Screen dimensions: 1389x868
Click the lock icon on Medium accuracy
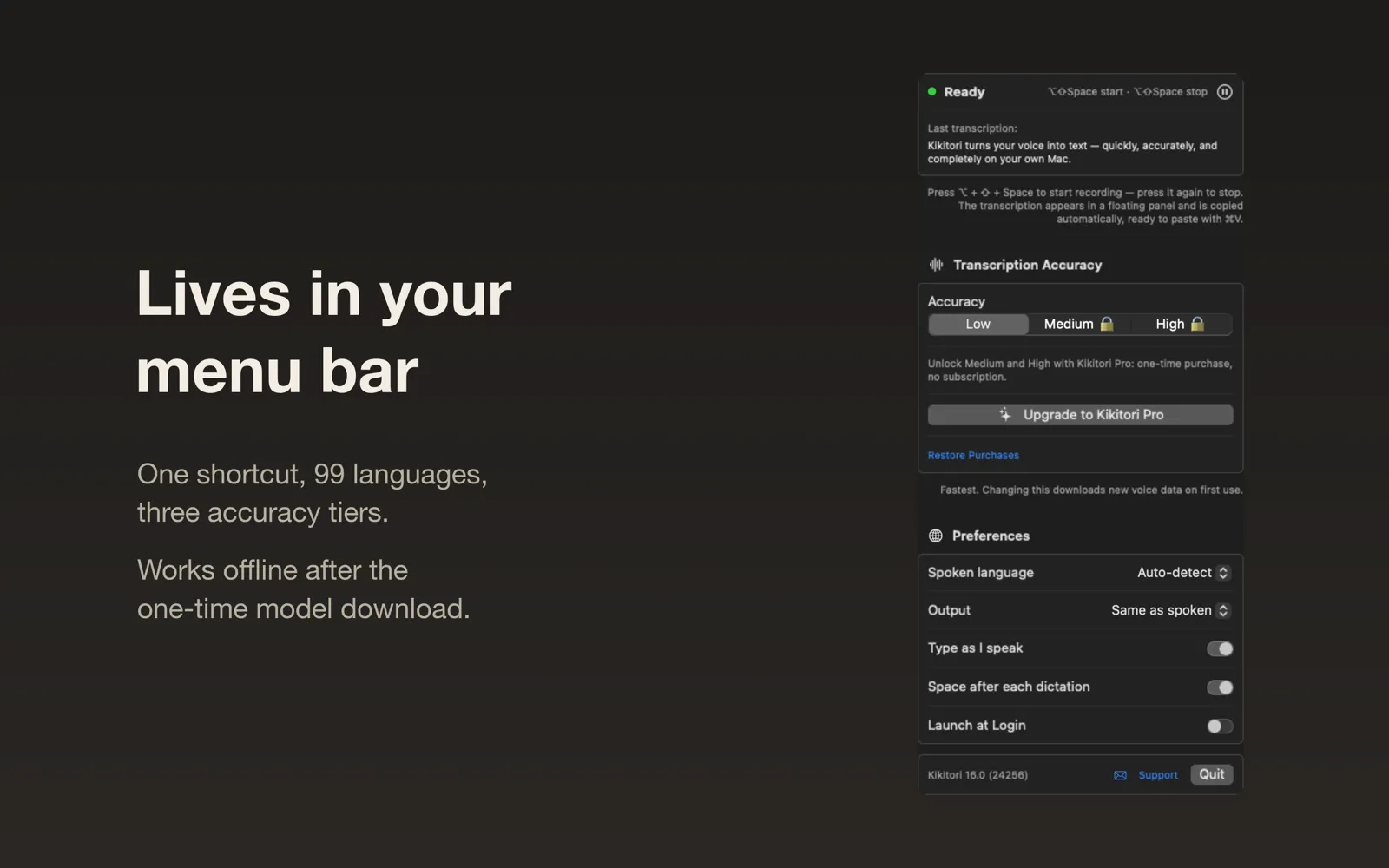pyautogui.click(x=1107, y=324)
